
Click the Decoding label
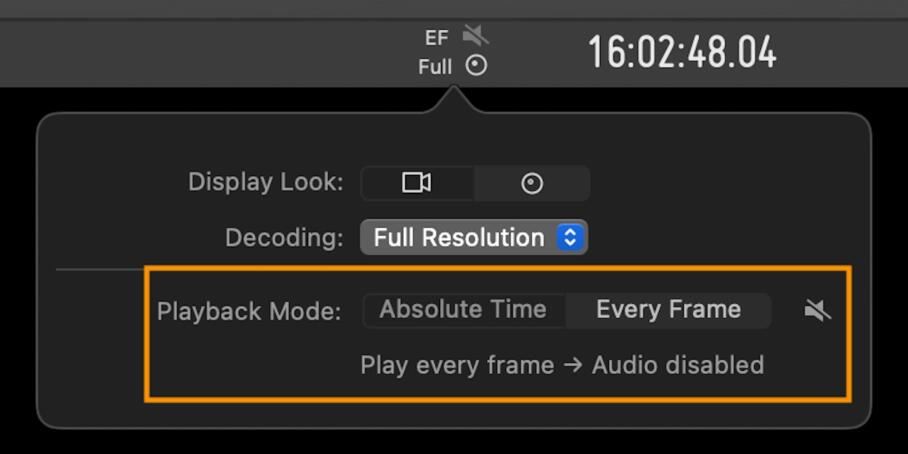coord(284,238)
